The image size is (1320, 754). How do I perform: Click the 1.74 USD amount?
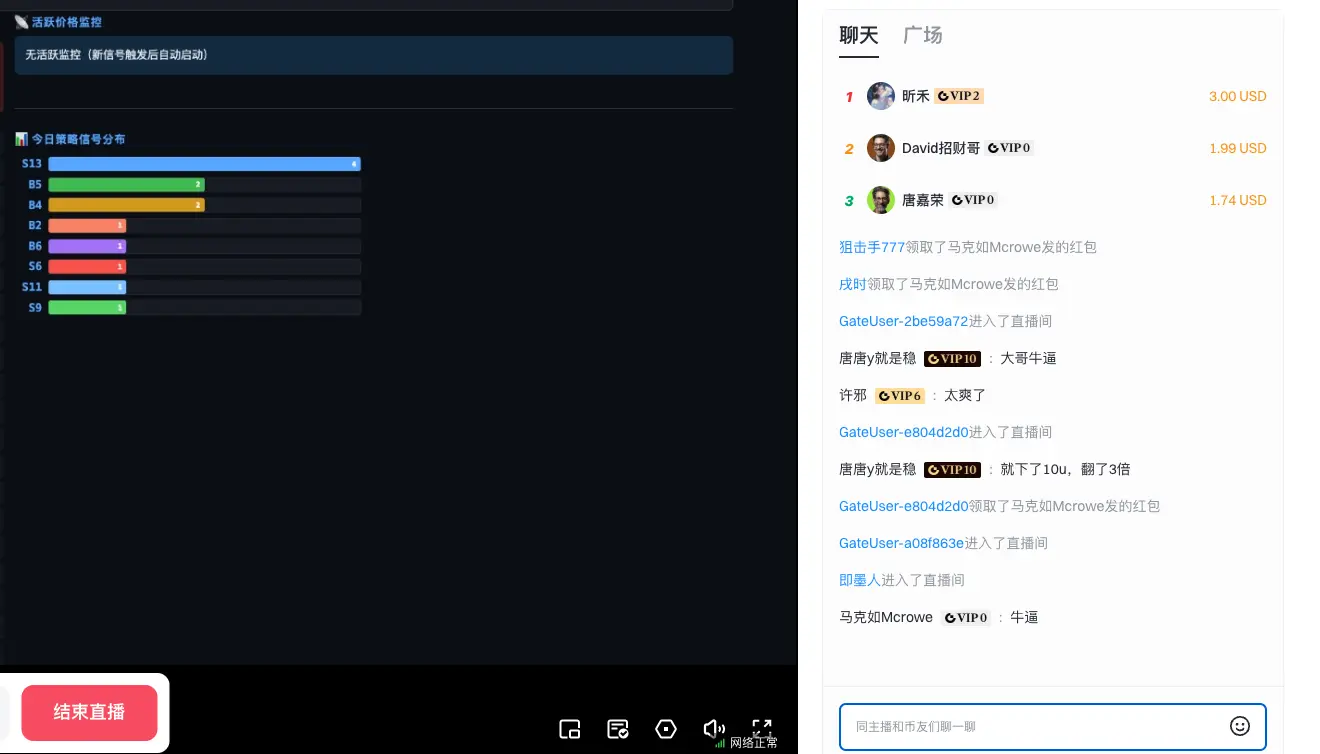click(x=1238, y=200)
